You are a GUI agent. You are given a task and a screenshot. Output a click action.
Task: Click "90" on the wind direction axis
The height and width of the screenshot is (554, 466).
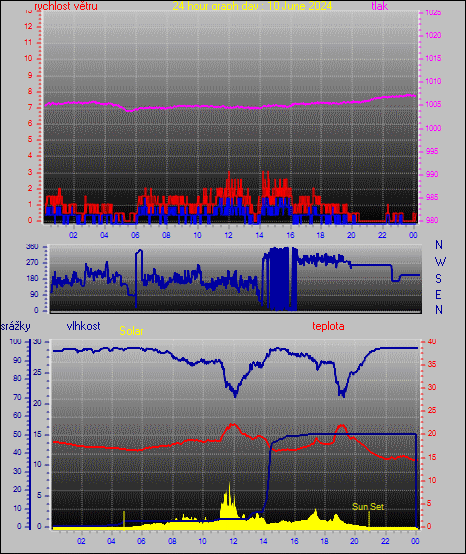coord(34,294)
